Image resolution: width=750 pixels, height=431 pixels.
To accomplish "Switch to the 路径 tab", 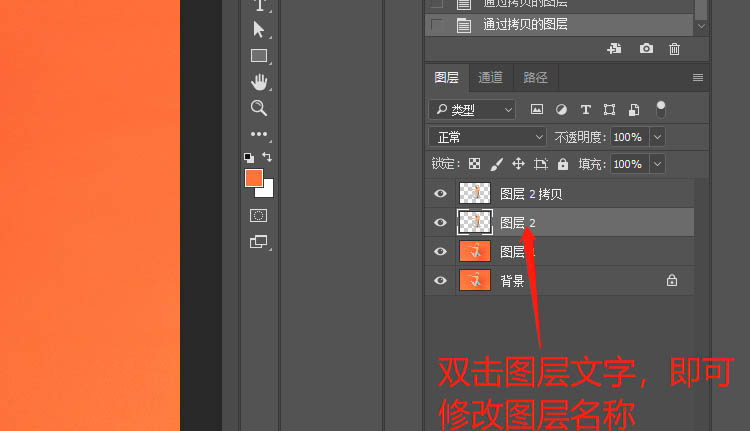I will (x=535, y=78).
